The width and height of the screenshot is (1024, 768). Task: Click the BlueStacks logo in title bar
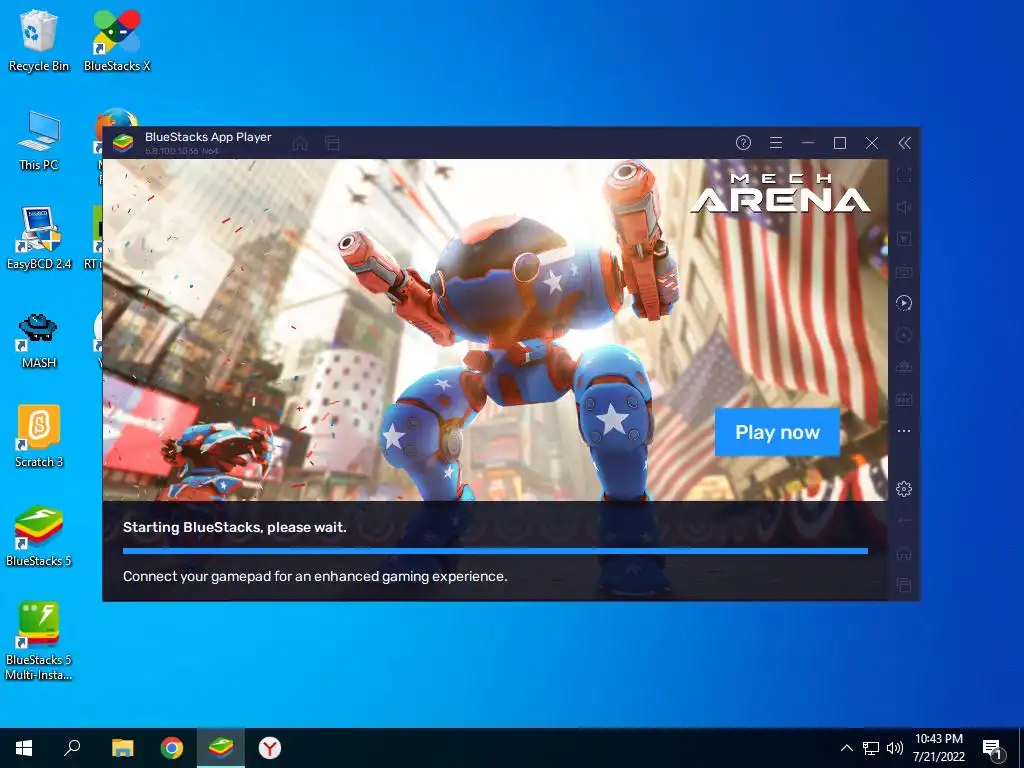pyautogui.click(x=123, y=142)
